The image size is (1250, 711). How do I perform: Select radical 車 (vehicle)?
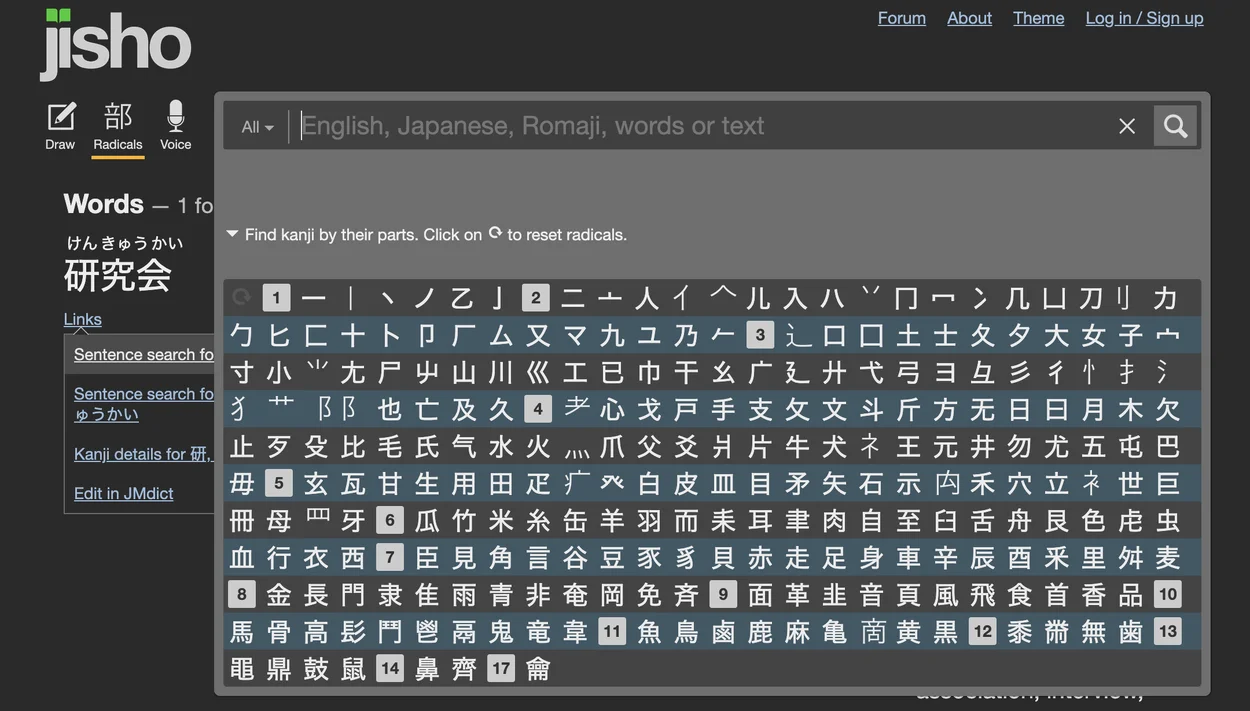908,557
